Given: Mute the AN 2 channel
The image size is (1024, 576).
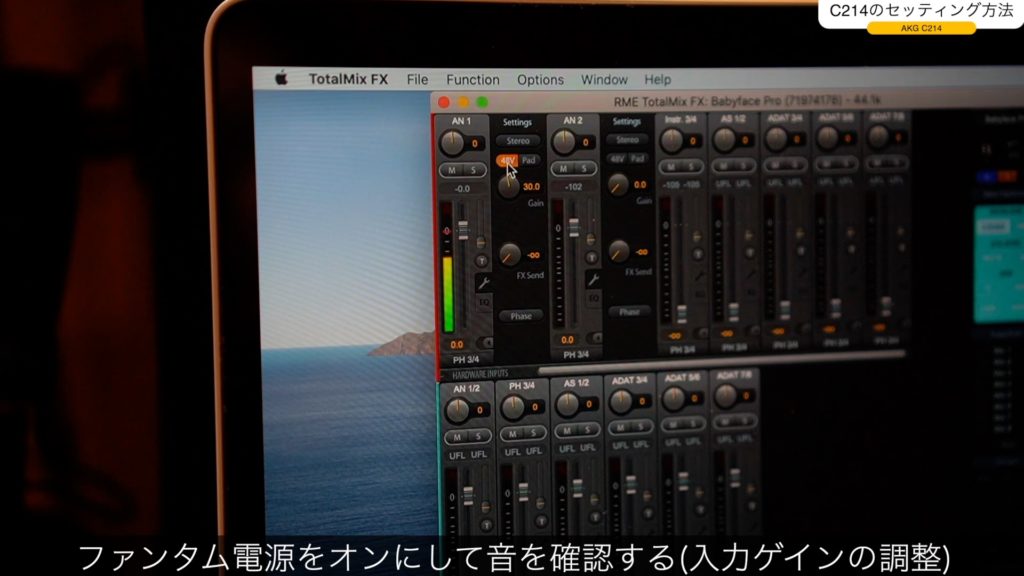Looking at the screenshot, I should click(564, 168).
